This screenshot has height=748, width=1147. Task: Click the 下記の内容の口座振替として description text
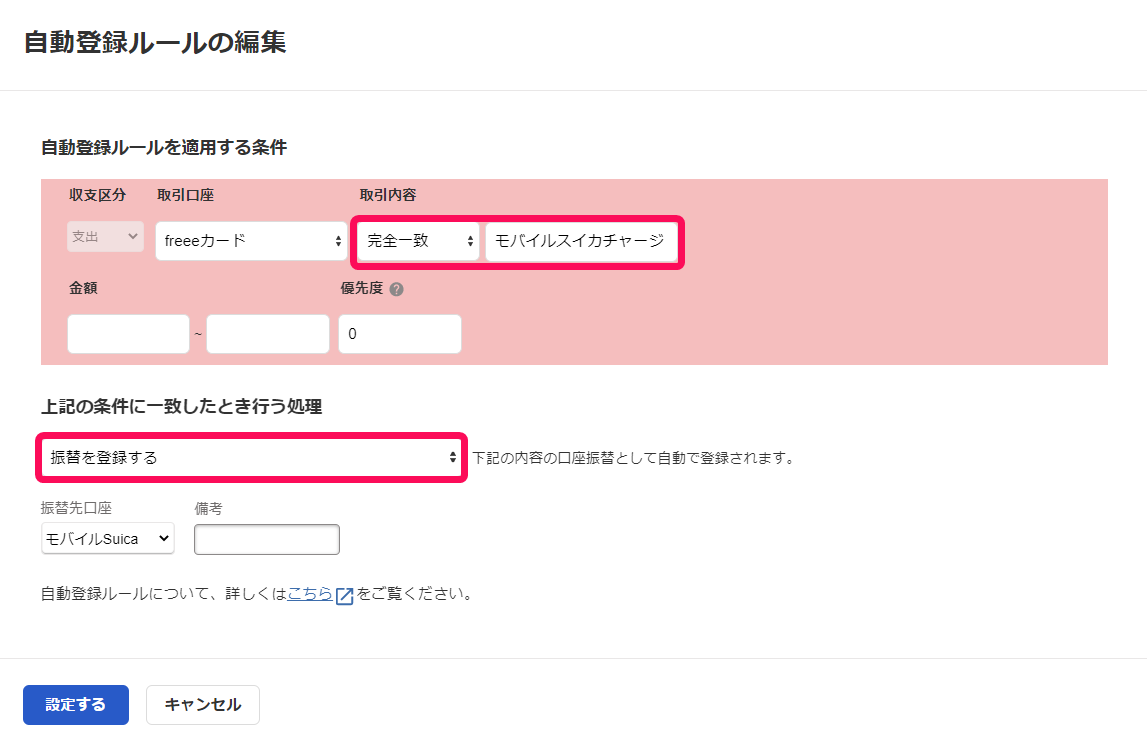[633, 458]
